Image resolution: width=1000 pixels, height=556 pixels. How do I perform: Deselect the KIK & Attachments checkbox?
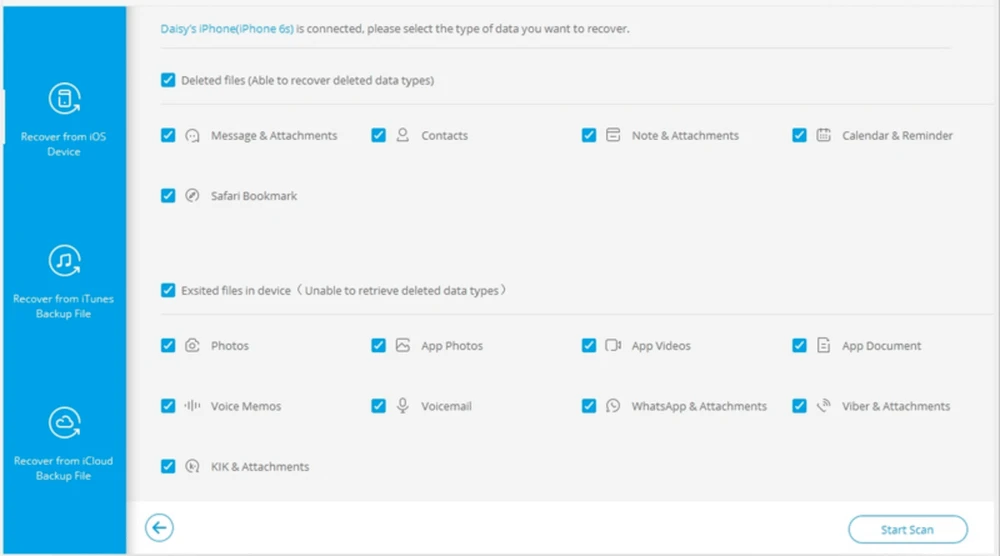click(x=168, y=466)
